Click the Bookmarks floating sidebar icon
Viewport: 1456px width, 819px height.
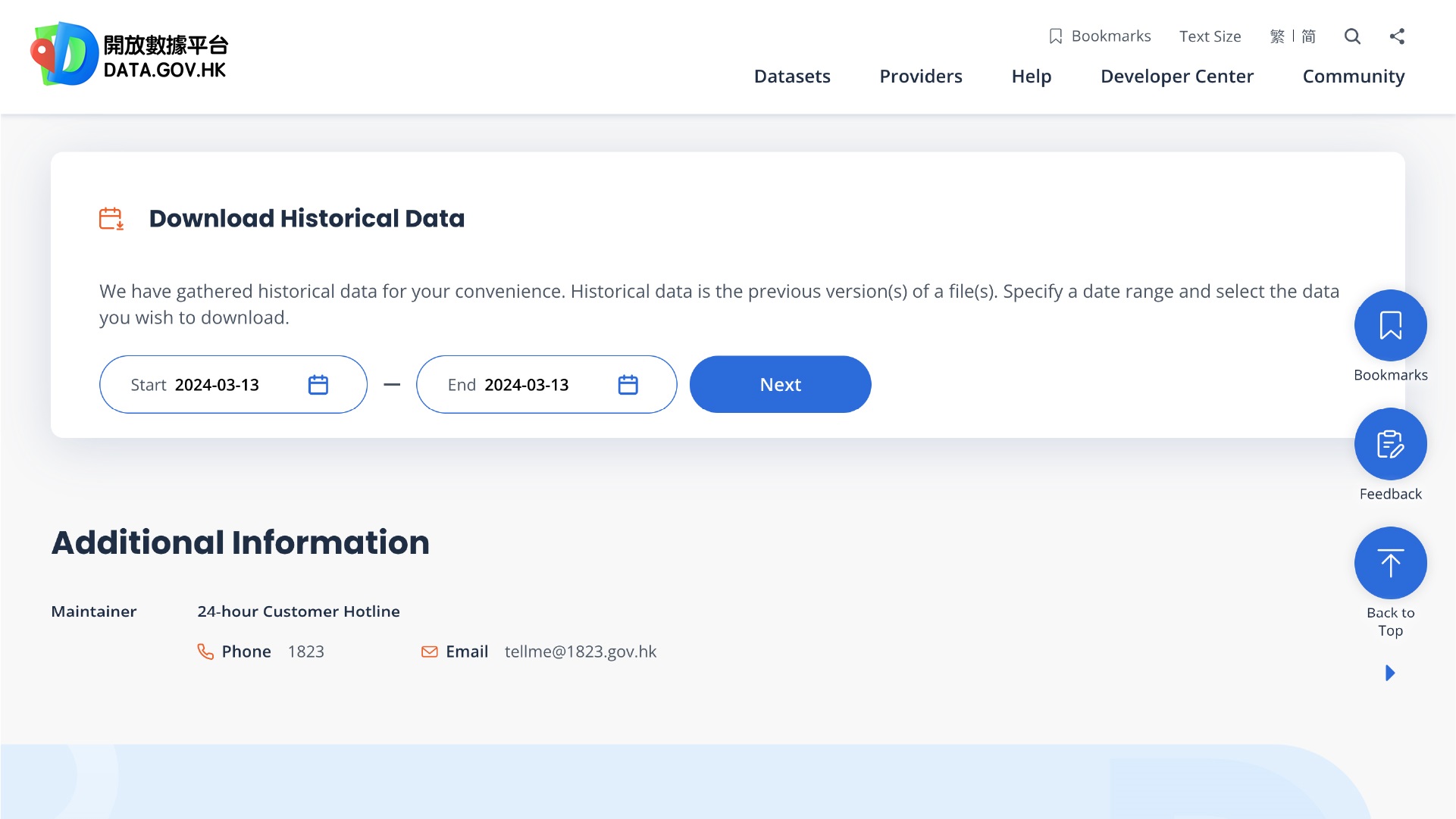(1390, 324)
